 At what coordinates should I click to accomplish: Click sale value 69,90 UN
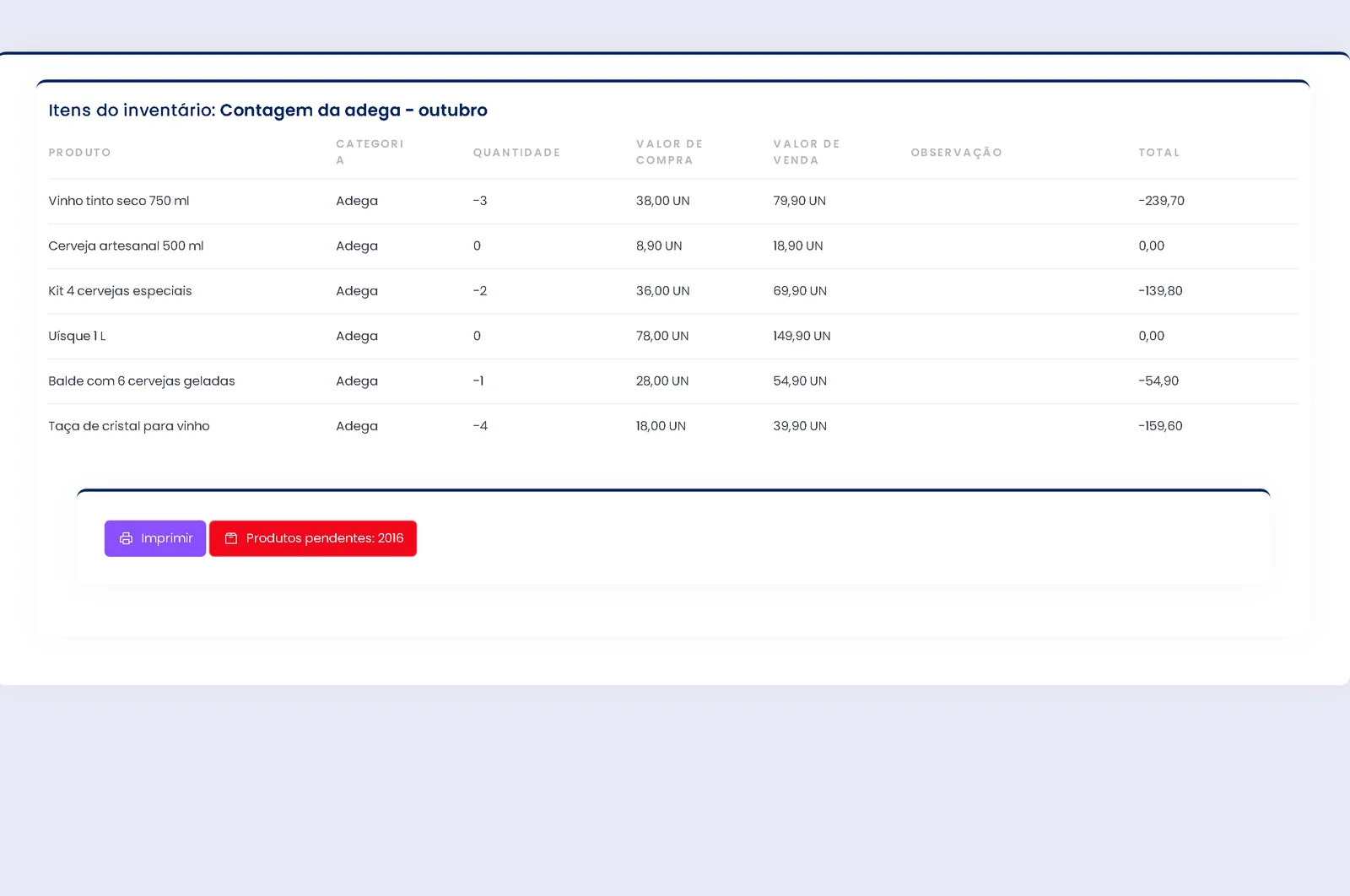(x=800, y=291)
